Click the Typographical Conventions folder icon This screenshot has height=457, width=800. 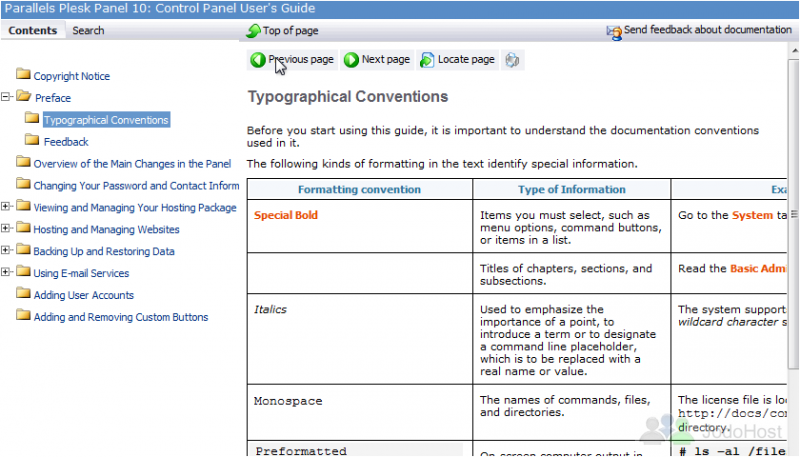(32, 118)
